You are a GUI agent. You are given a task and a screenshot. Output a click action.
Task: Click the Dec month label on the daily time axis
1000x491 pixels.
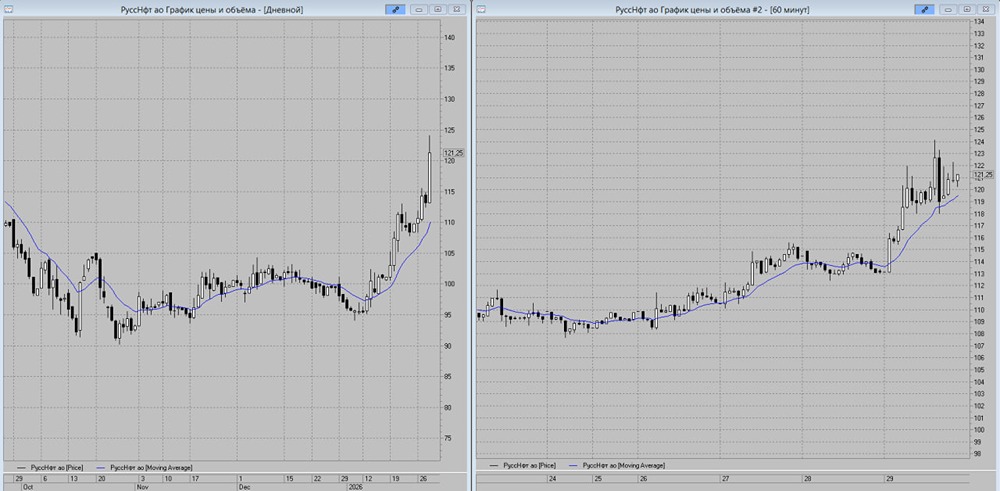point(244,486)
